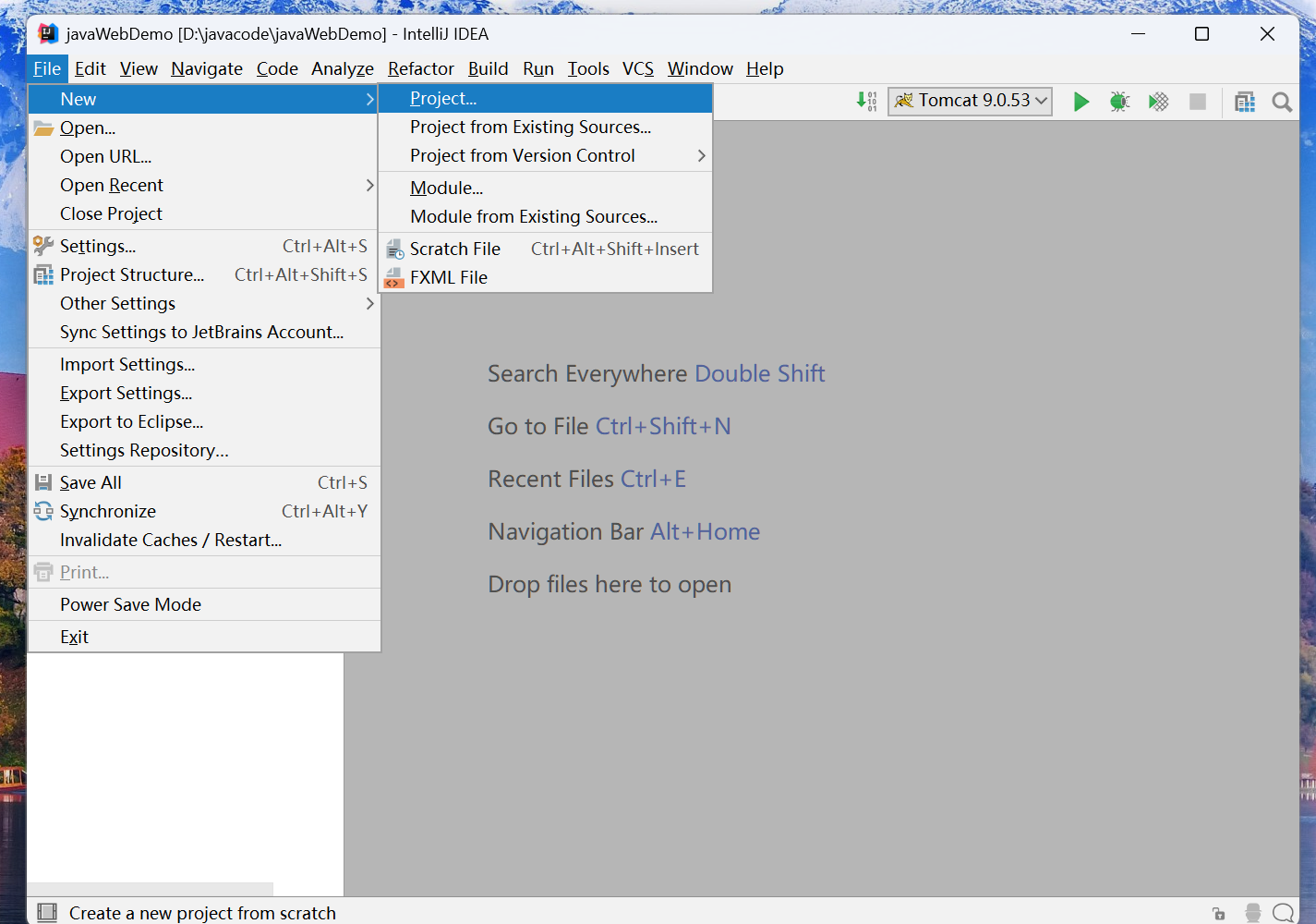Select Import Settings…
The width and height of the screenshot is (1316, 924).
(204, 364)
